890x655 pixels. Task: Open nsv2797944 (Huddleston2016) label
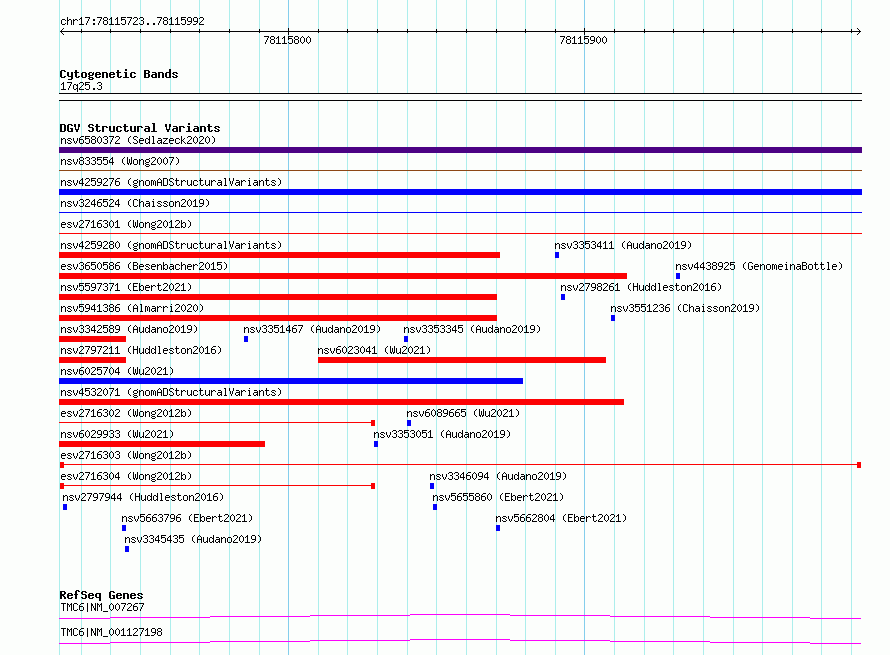click(143, 497)
